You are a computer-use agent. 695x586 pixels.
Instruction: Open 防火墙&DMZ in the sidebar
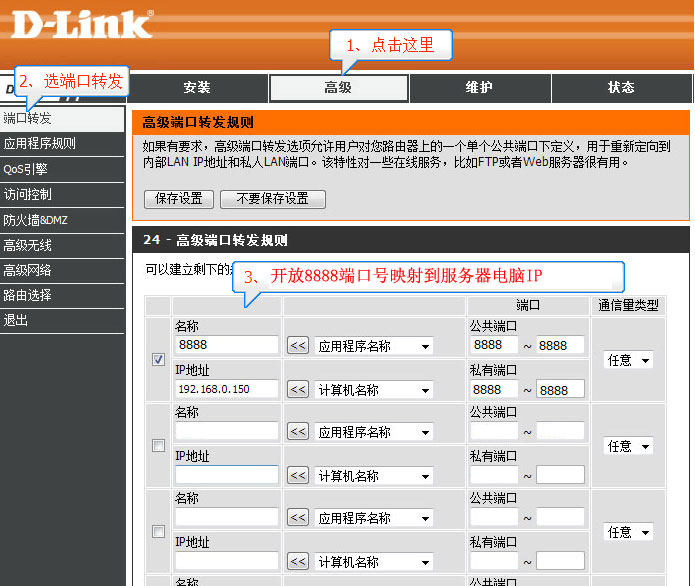(36, 220)
